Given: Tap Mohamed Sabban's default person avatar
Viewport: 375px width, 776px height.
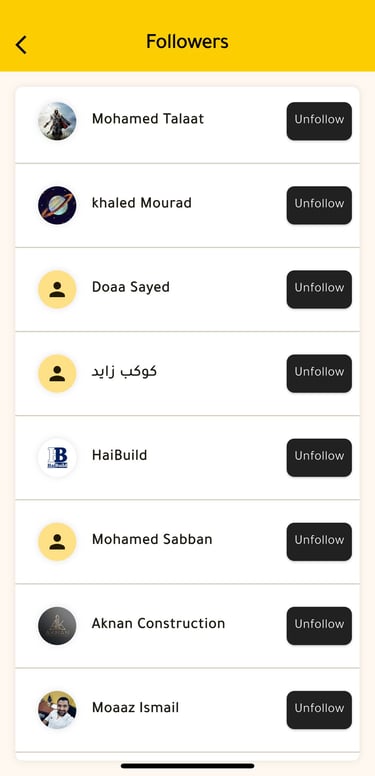Looking at the screenshot, I should pos(57,542).
